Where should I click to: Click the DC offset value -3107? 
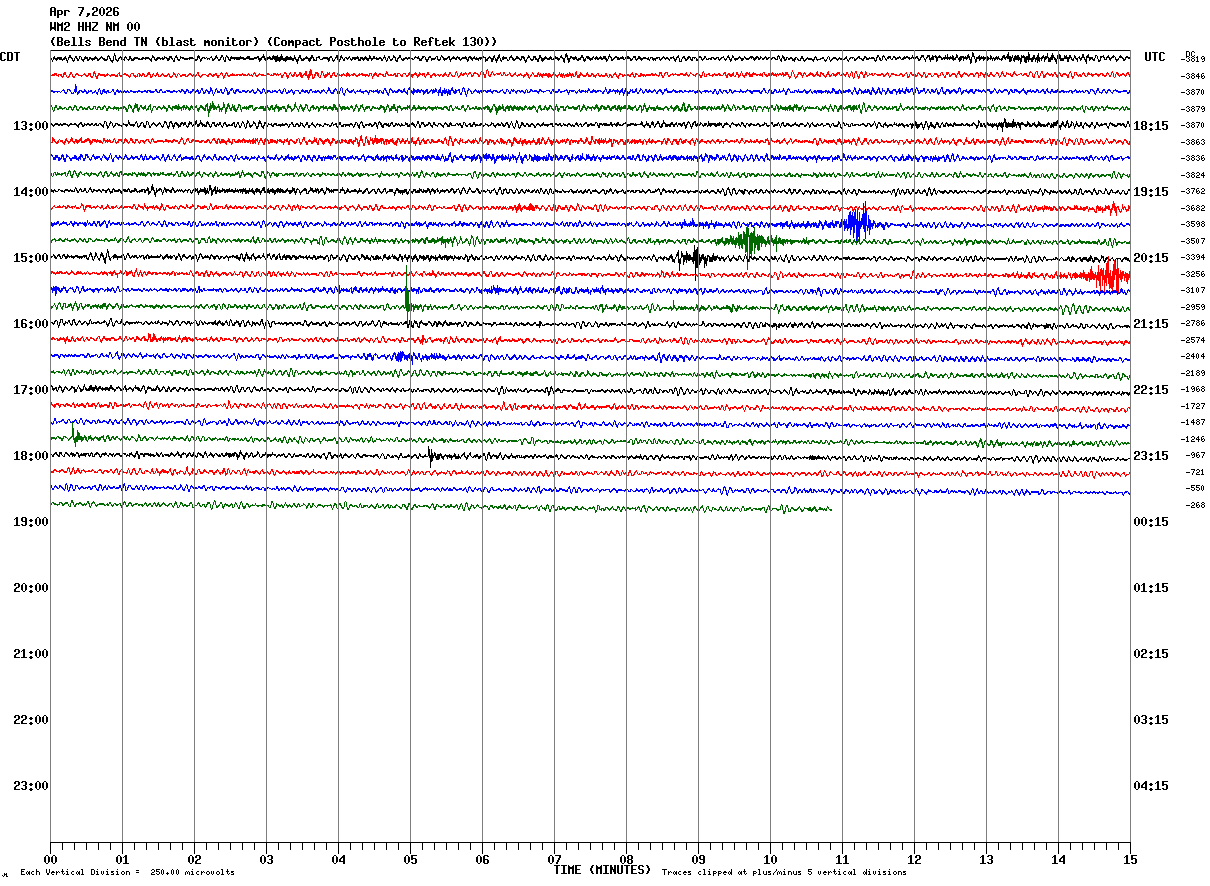[x=1194, y=290]
